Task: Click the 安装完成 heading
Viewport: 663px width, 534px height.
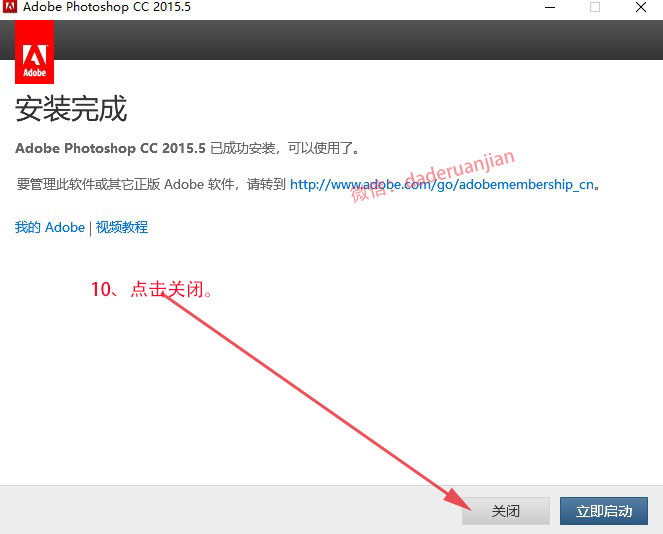Action: coord(70,109)
